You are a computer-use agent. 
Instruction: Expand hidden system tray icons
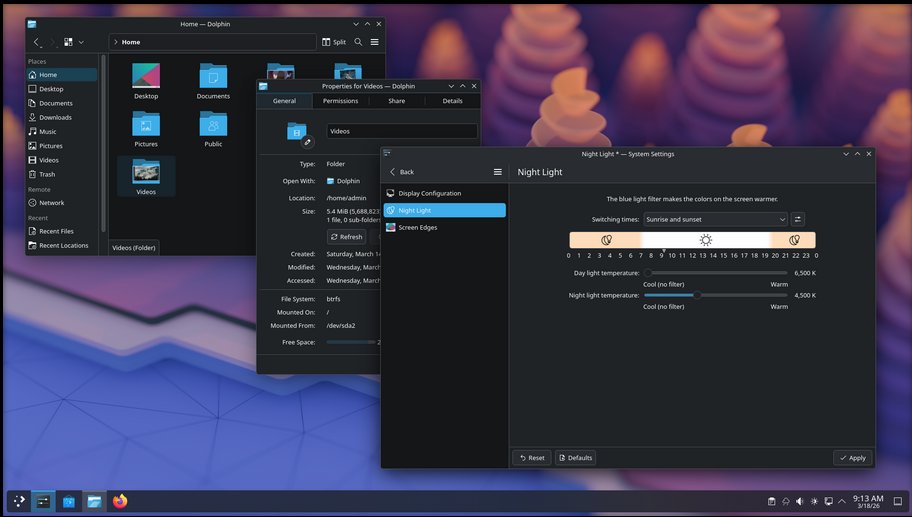pos(842,501)
